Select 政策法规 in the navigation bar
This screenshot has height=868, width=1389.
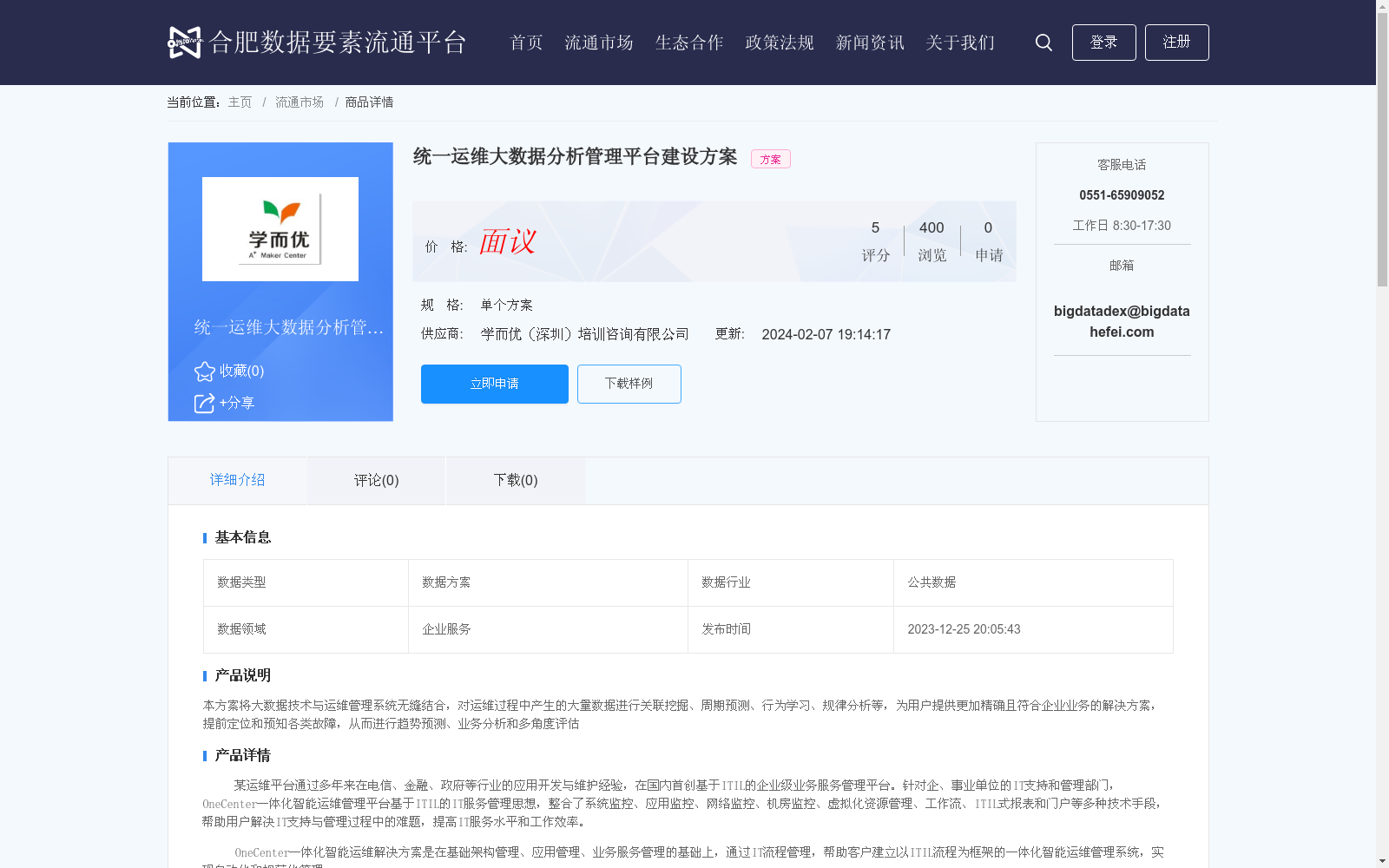tap(780, 43)
